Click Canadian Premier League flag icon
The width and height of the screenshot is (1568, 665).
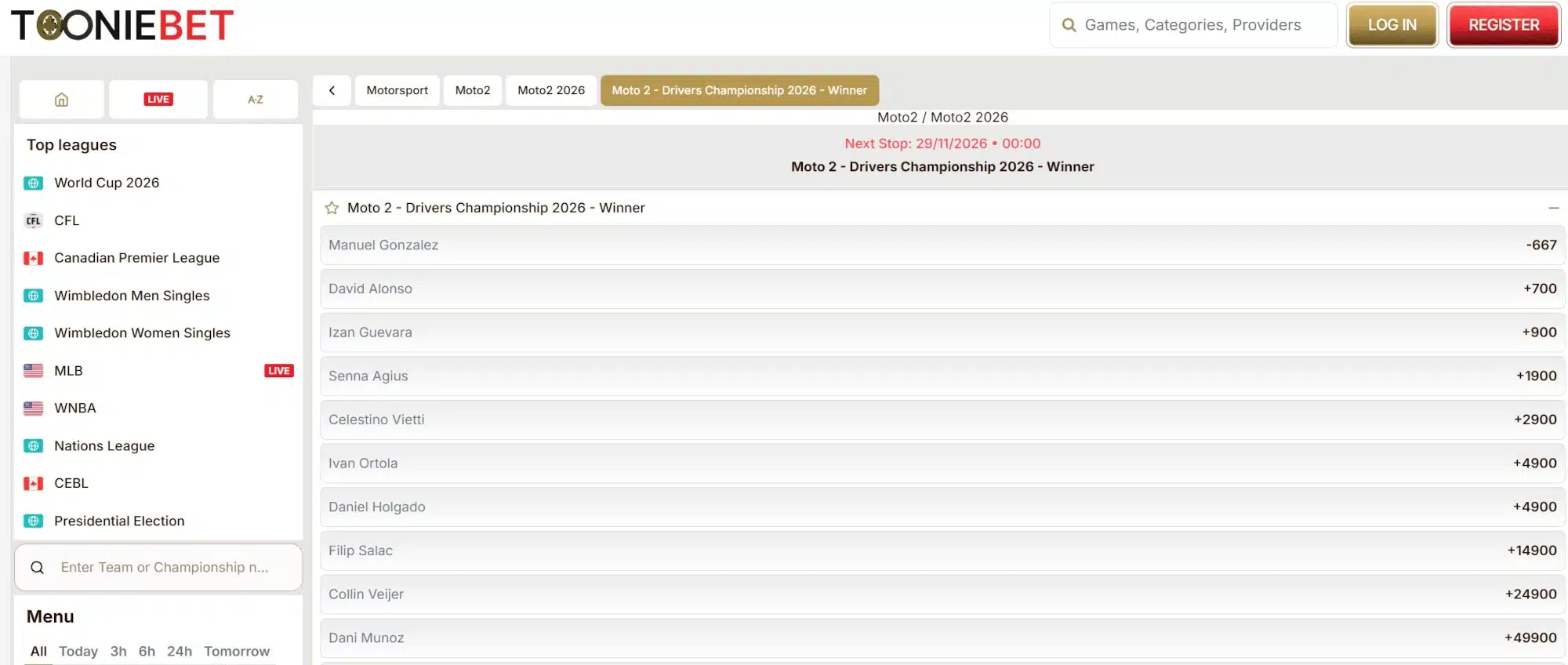(33, 258)
